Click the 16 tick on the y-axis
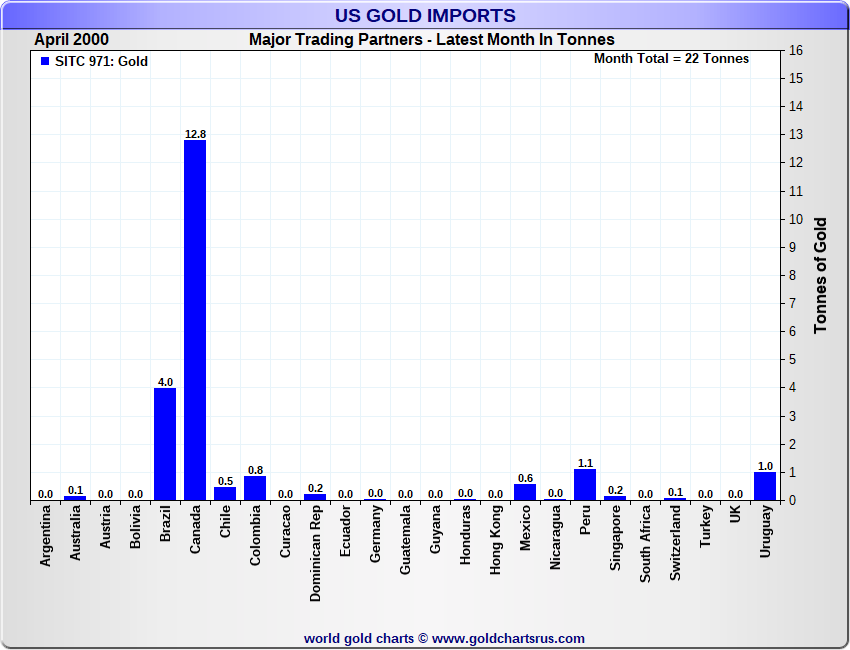Screen dimensions: 850x650 [796, 50]
